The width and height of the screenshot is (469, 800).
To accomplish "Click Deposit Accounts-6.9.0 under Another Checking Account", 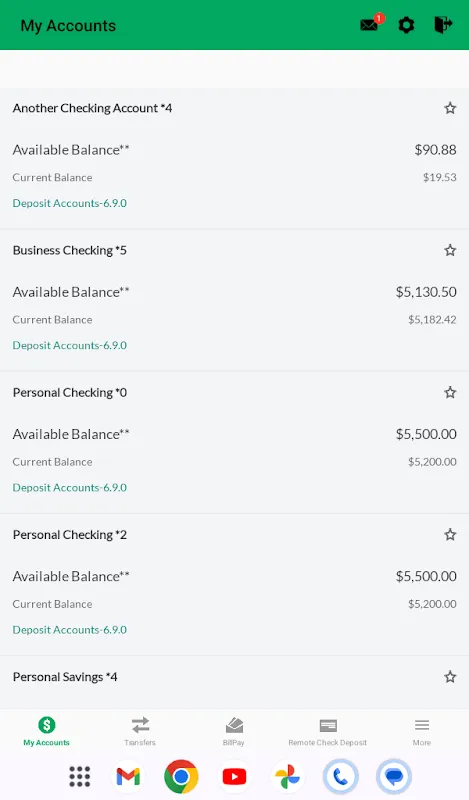I will click(70, 203).
